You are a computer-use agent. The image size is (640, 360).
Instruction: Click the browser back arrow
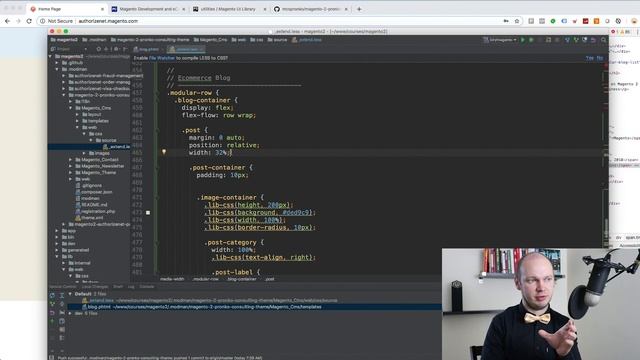[x=7, y=21]
